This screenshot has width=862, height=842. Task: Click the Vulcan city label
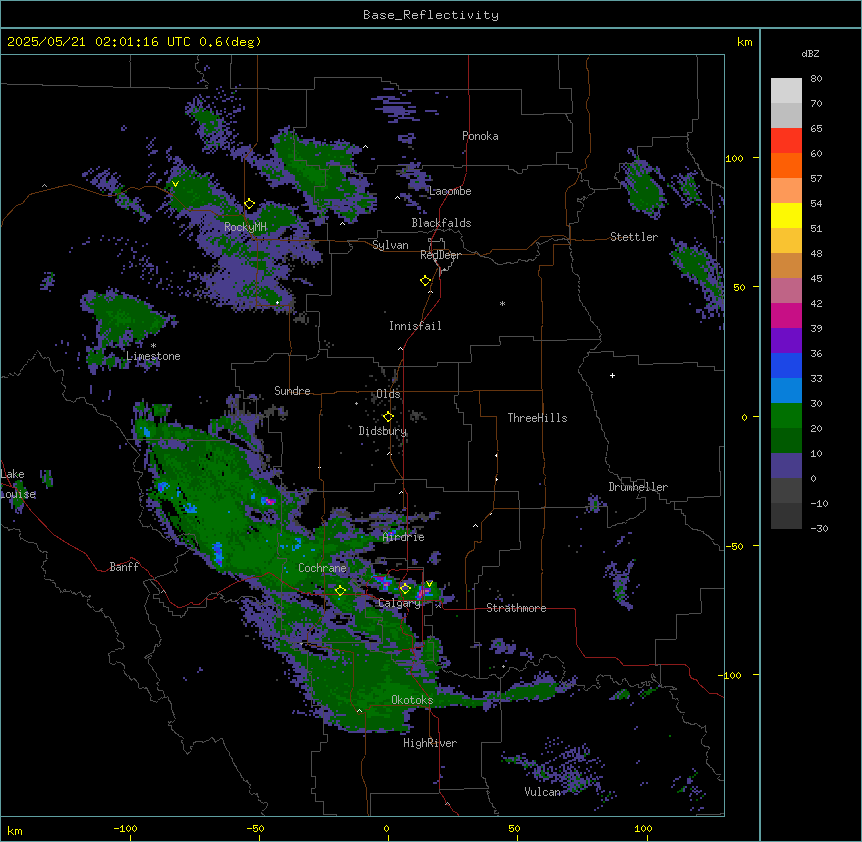542,792
